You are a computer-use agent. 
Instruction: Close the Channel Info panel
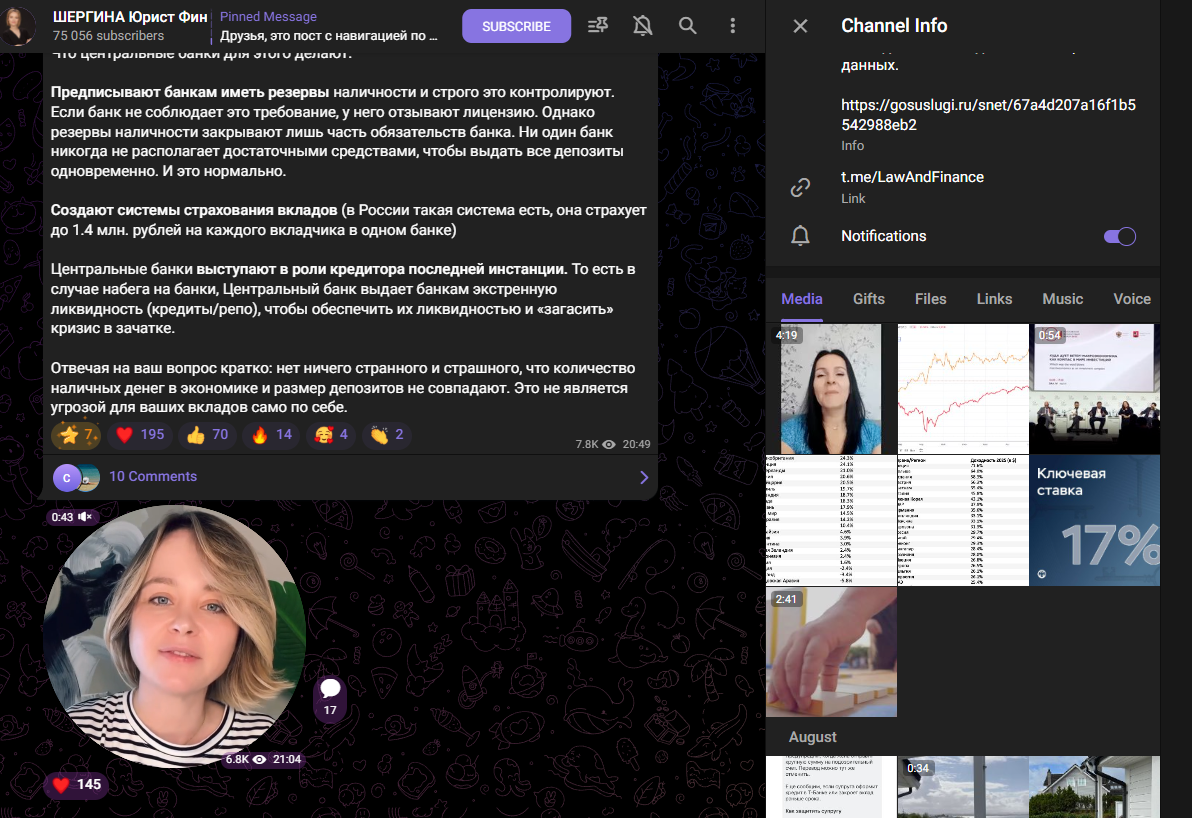tap(800, 26)
